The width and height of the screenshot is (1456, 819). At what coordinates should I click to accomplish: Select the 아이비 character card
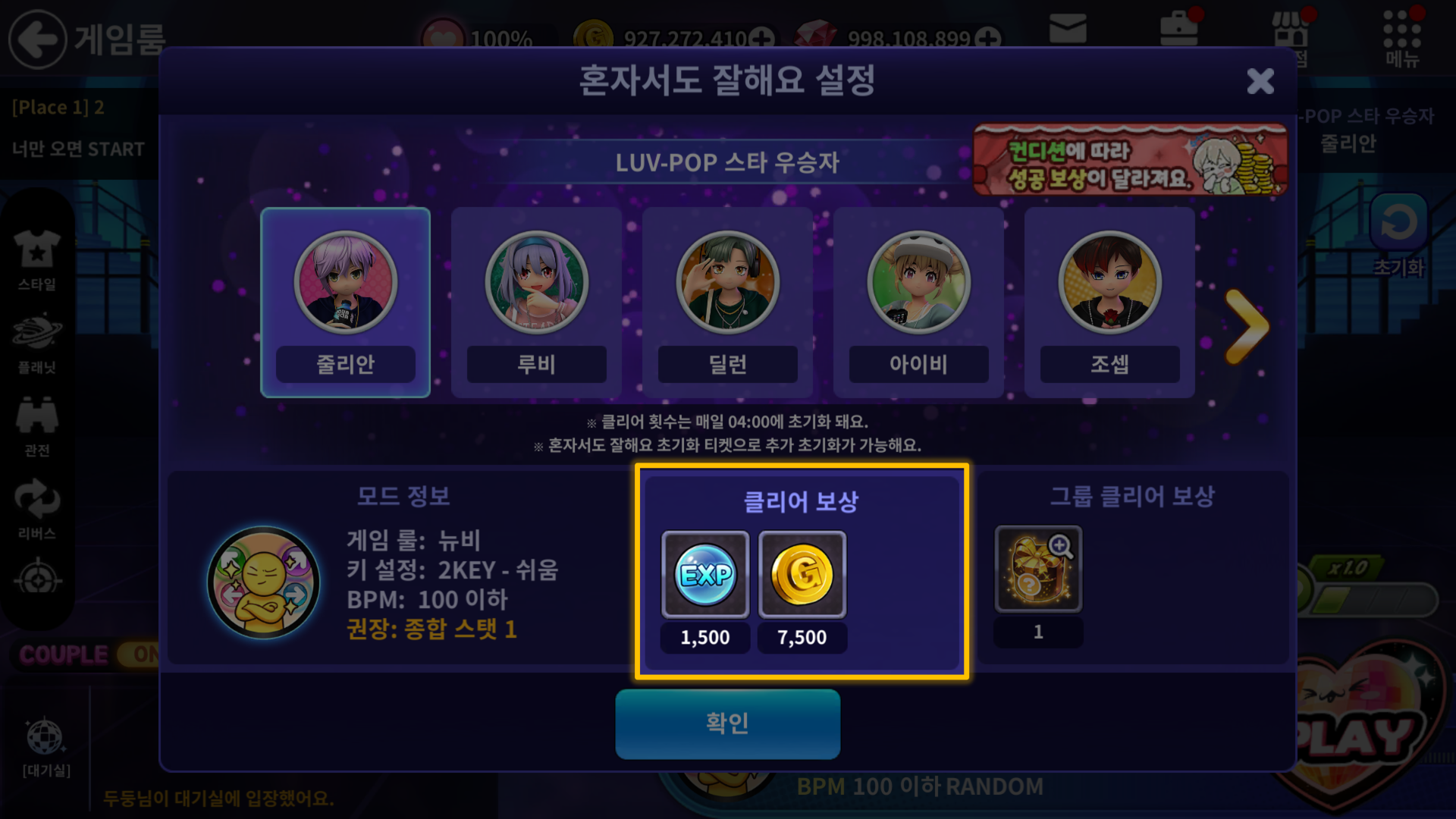pos(918,303)
